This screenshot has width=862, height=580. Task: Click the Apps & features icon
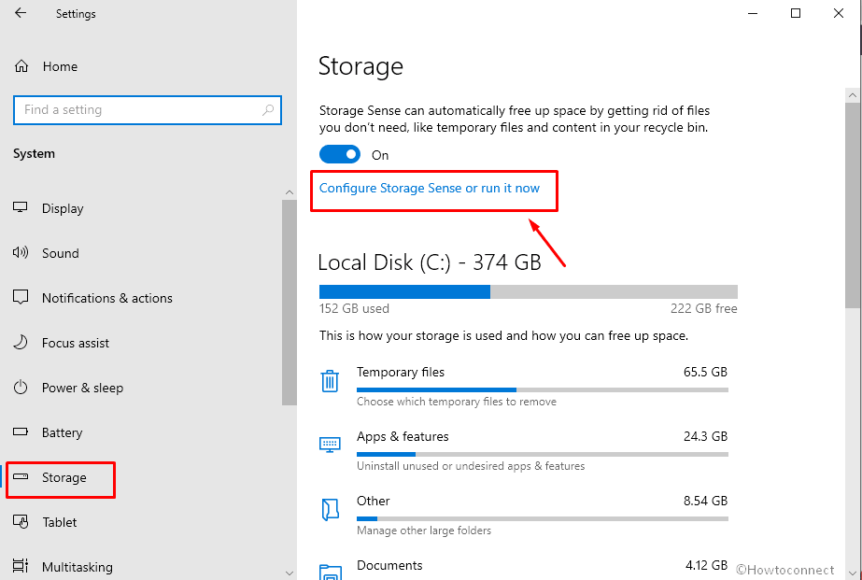click(330, 445)
